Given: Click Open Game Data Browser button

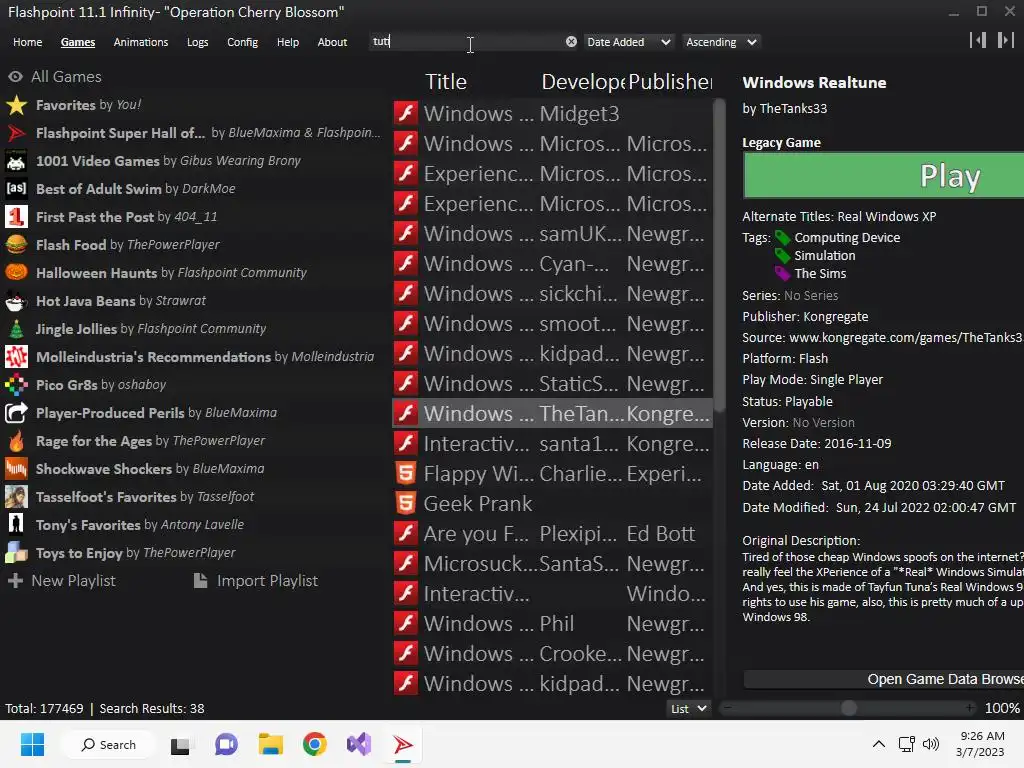Looking at the screenshot, I should tap(884, 679).
